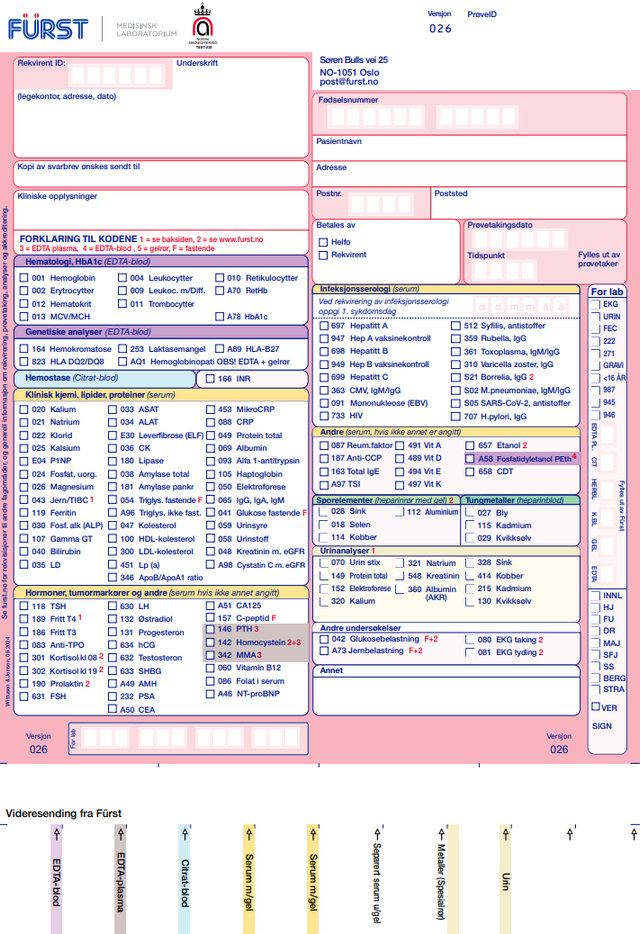Click the Postnr. digit boxes
Image resolution: width=640 pixels, height=934 pixels.
pos(381,204)
